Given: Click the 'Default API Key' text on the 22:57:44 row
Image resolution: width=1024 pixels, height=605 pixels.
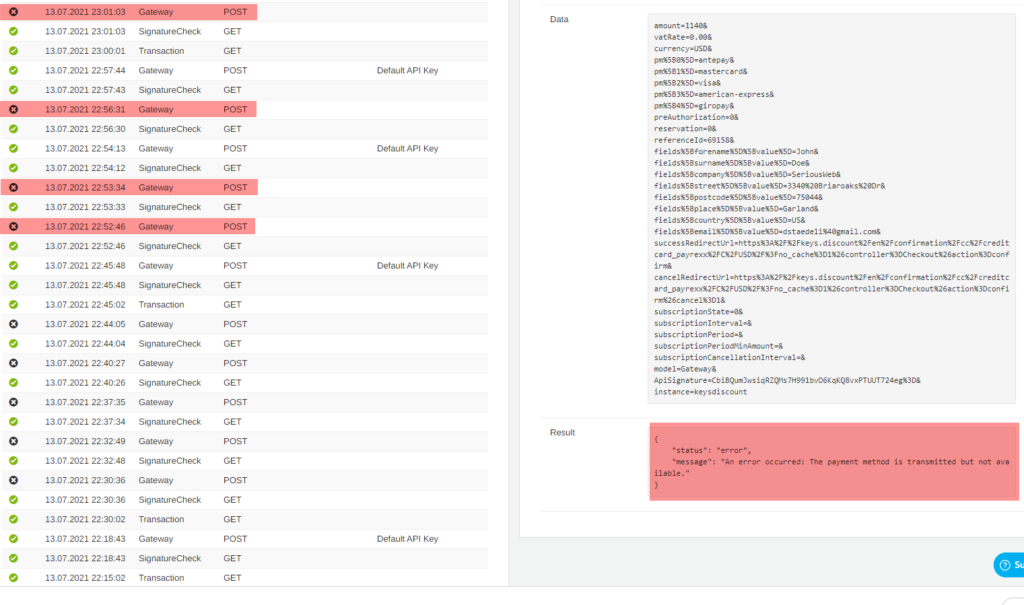Looking at the screenshot, I should (407, 71).
